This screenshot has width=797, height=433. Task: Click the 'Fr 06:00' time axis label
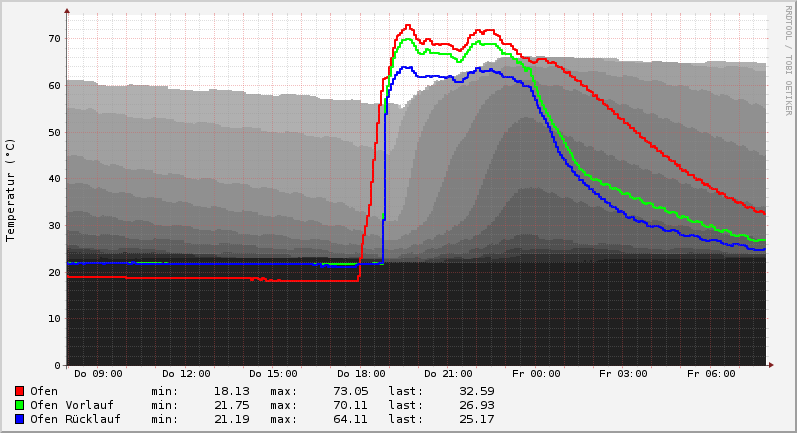(713, 374)
